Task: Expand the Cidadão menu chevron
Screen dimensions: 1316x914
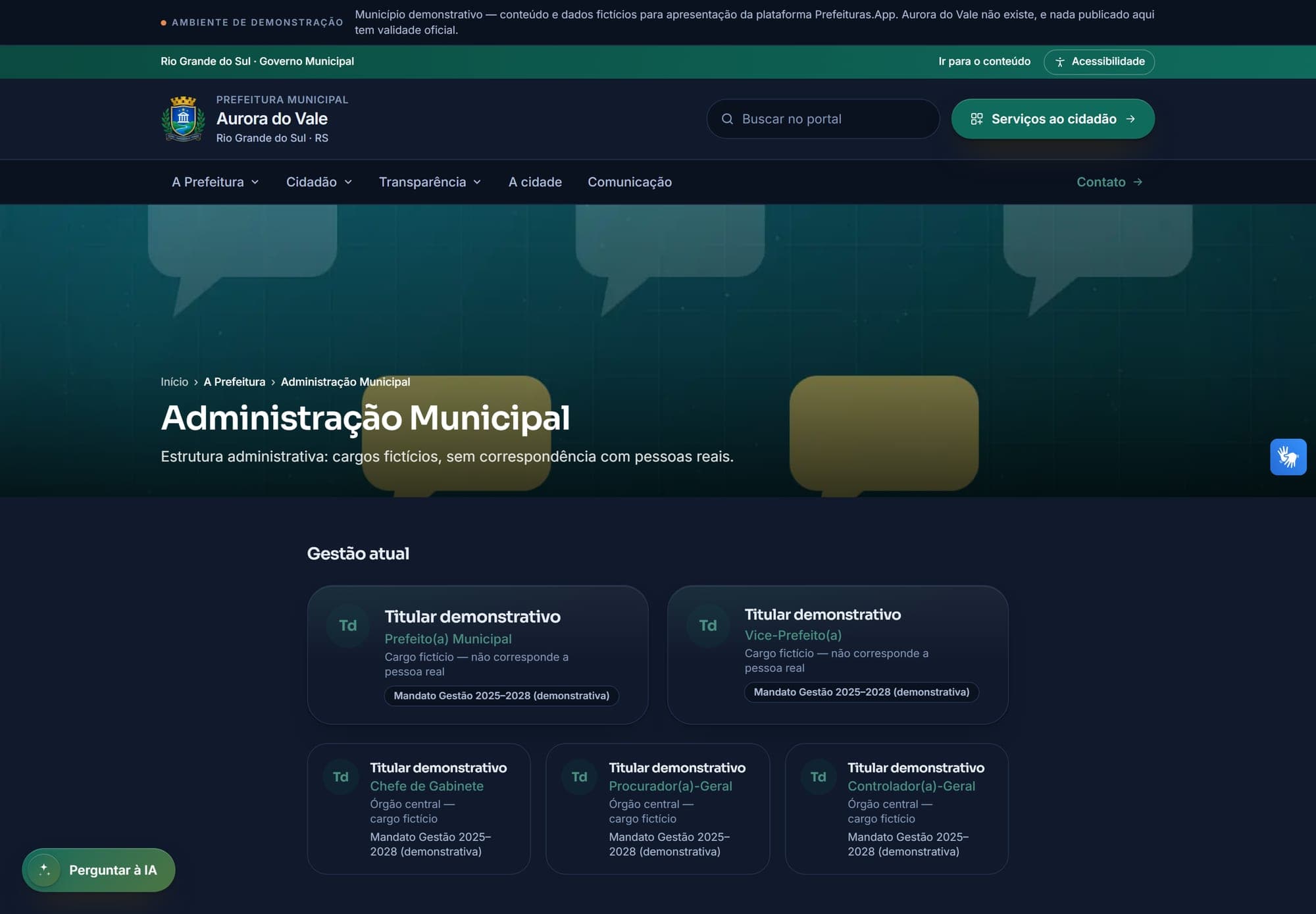Action: pyautogui.click(x=348, y=182)
